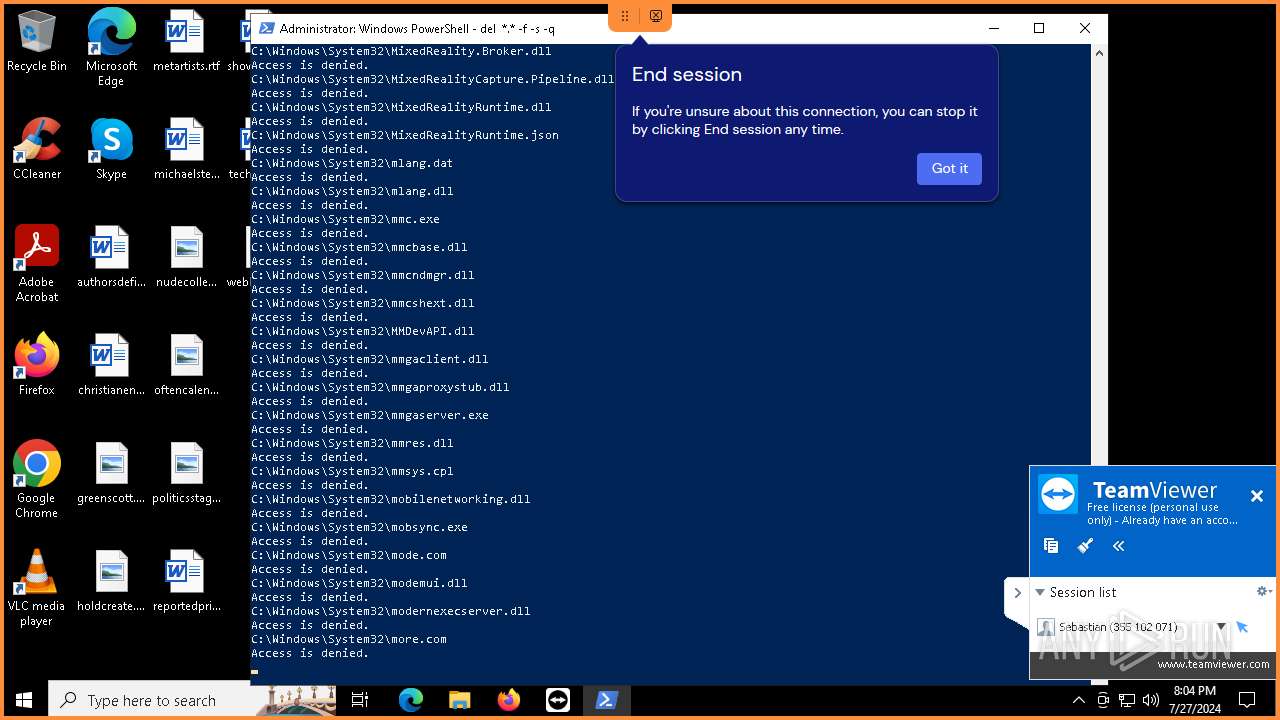Viewport: 1280px width, 720px height.
Task: Open the Windows Start menu
Action: (x=24, y=700)
